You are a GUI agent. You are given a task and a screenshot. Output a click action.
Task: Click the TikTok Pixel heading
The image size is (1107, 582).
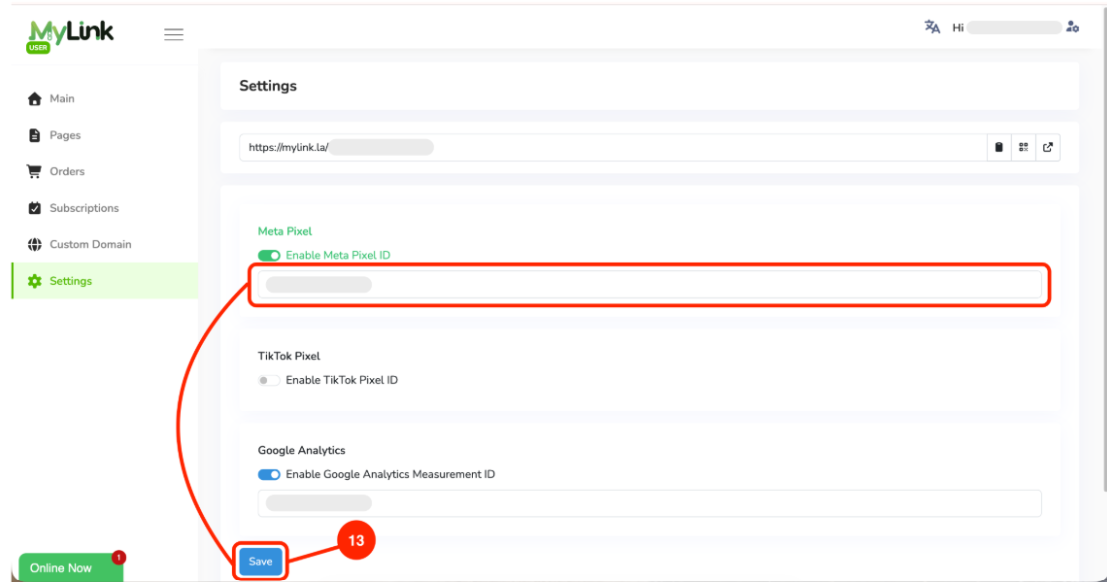click(x=289, y=356)
